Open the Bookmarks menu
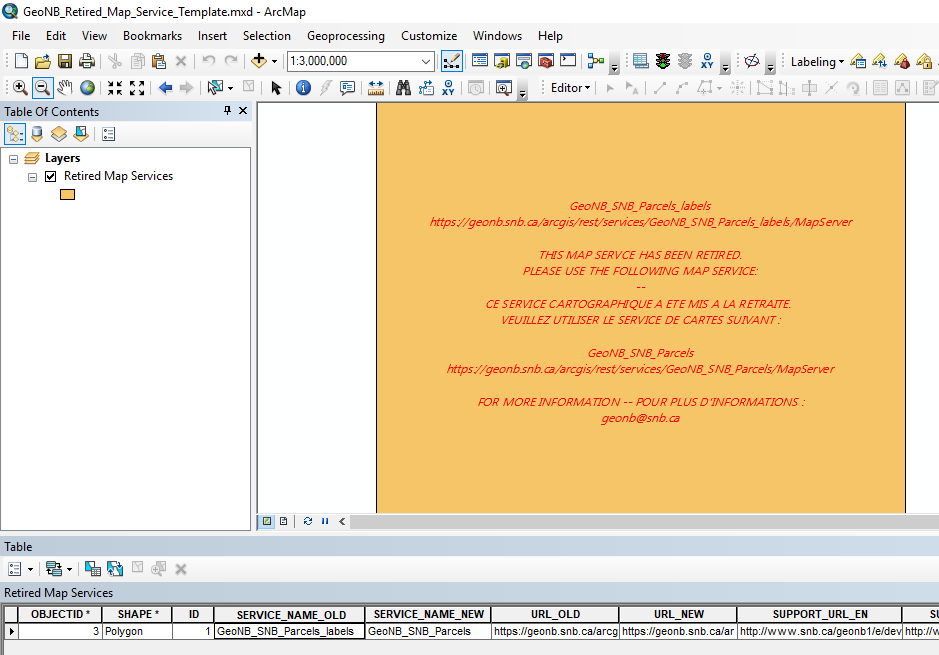 (152, 36)
